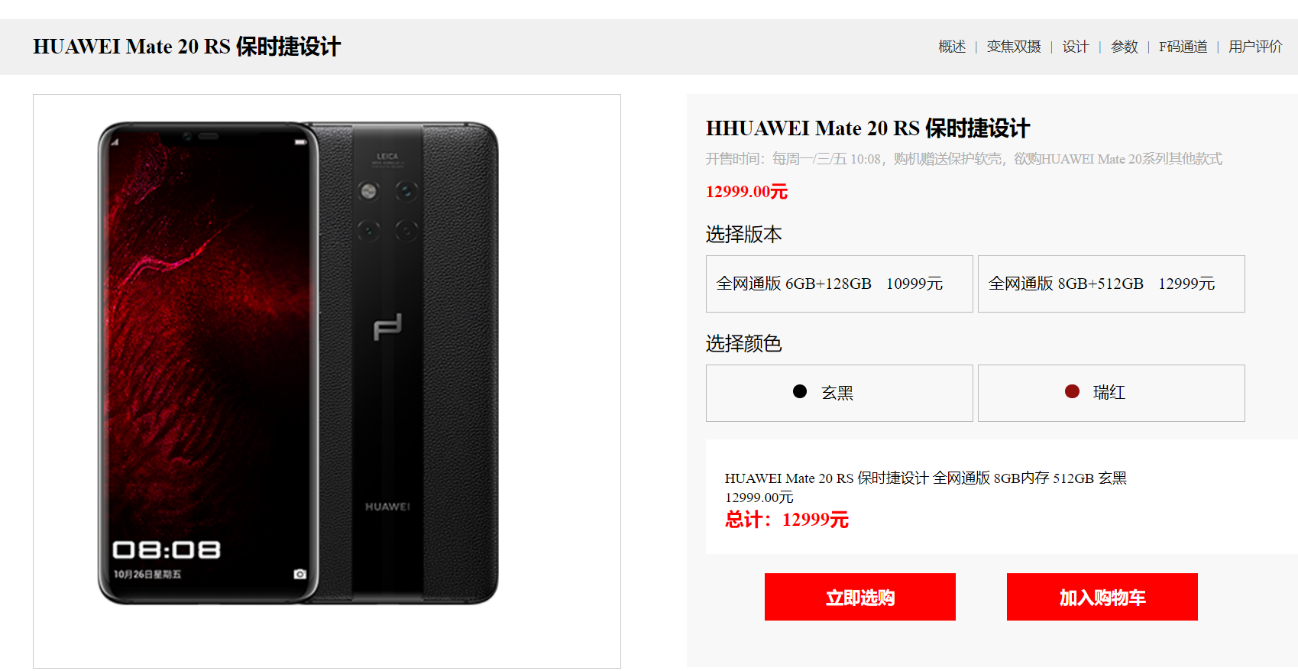This screenshot has width=1298, height=671.
Task: Jump to the 参数 section
Action: [1124, 47]
